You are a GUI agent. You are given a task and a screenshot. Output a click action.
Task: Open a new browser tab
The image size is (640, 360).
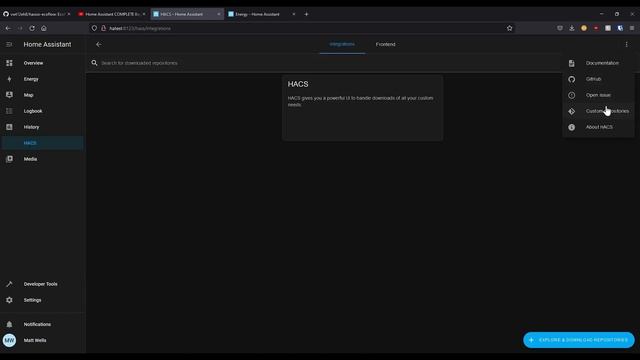[x=306, y=14]
